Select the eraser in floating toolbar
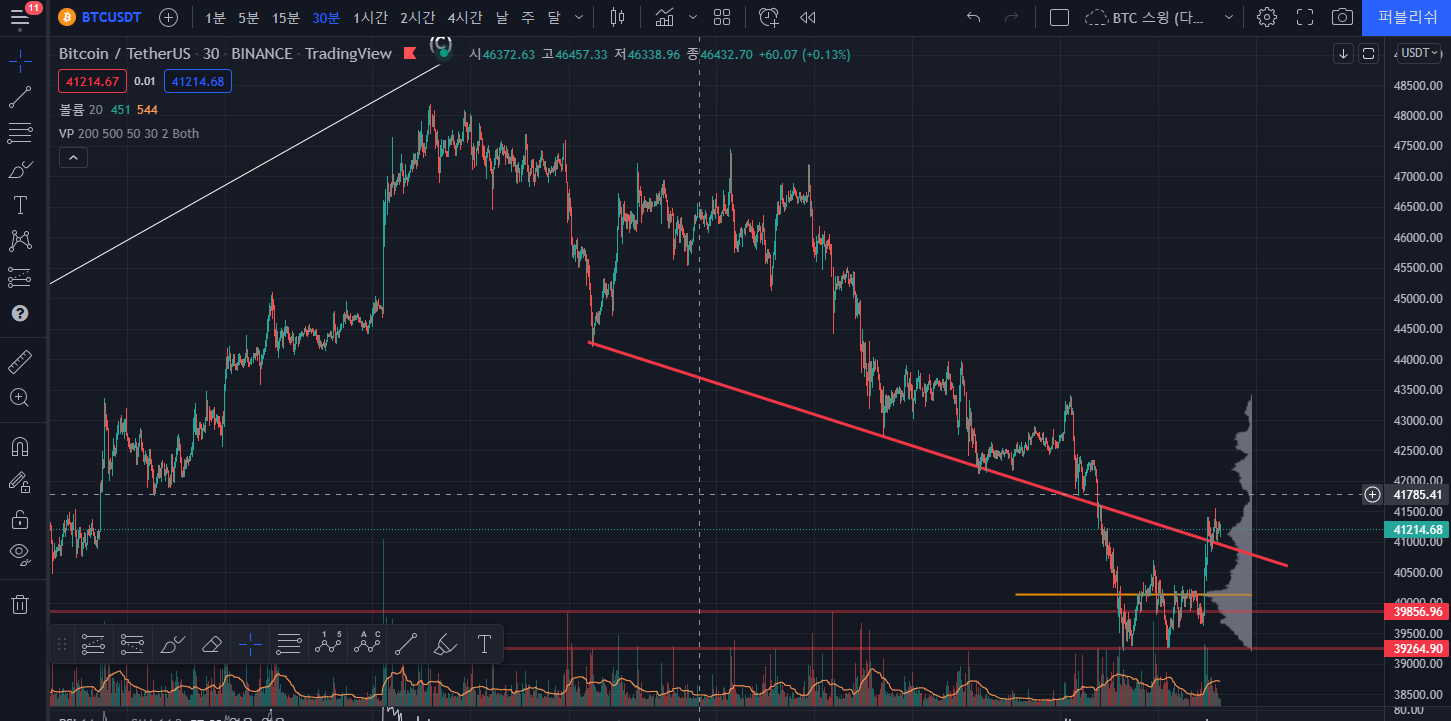This screenshot has width=1451, height=721. pos(211,645)
